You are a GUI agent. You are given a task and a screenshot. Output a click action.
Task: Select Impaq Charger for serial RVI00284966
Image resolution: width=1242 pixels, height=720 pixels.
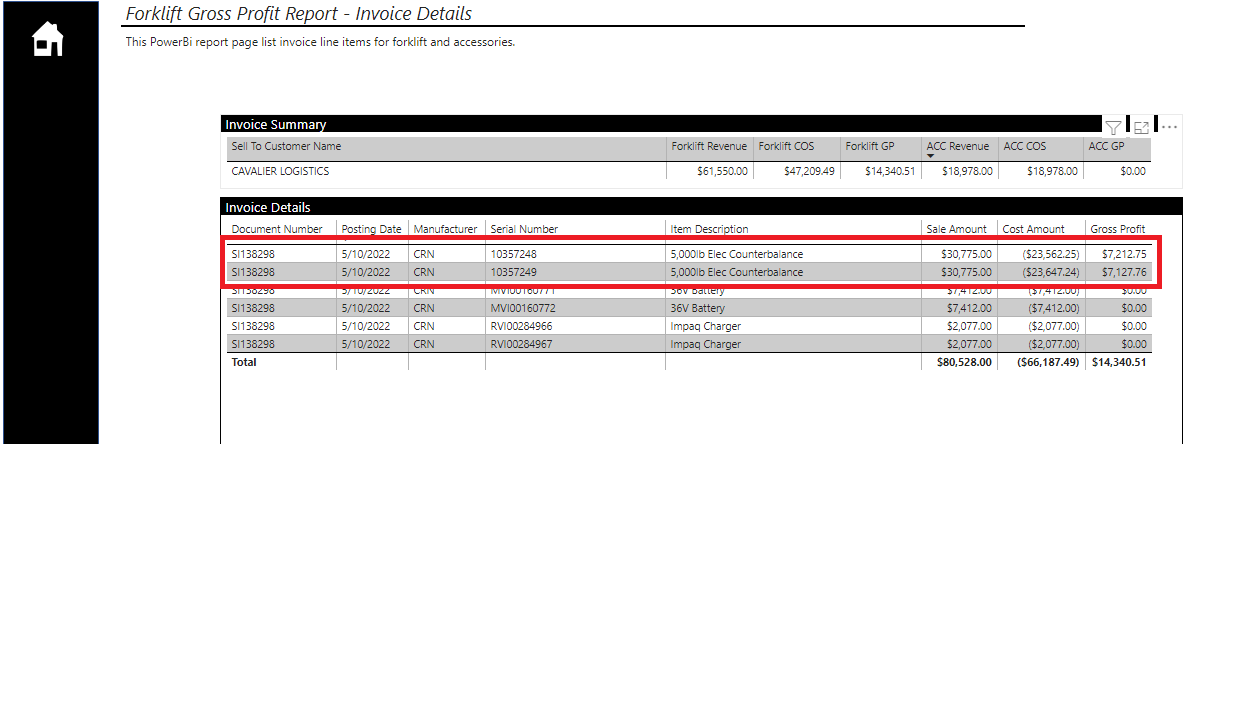click(706, 326)
